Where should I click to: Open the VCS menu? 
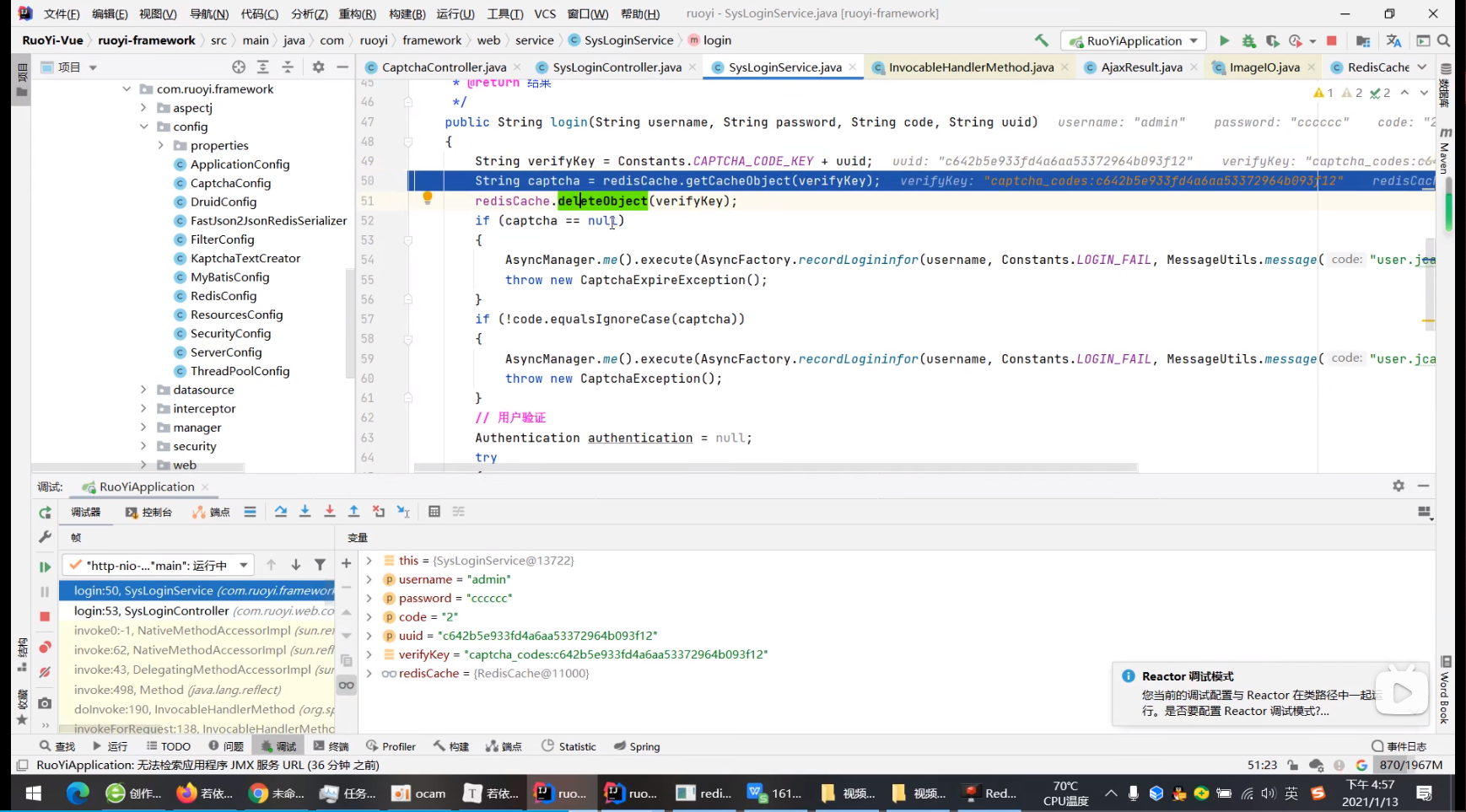coord(545,13)
